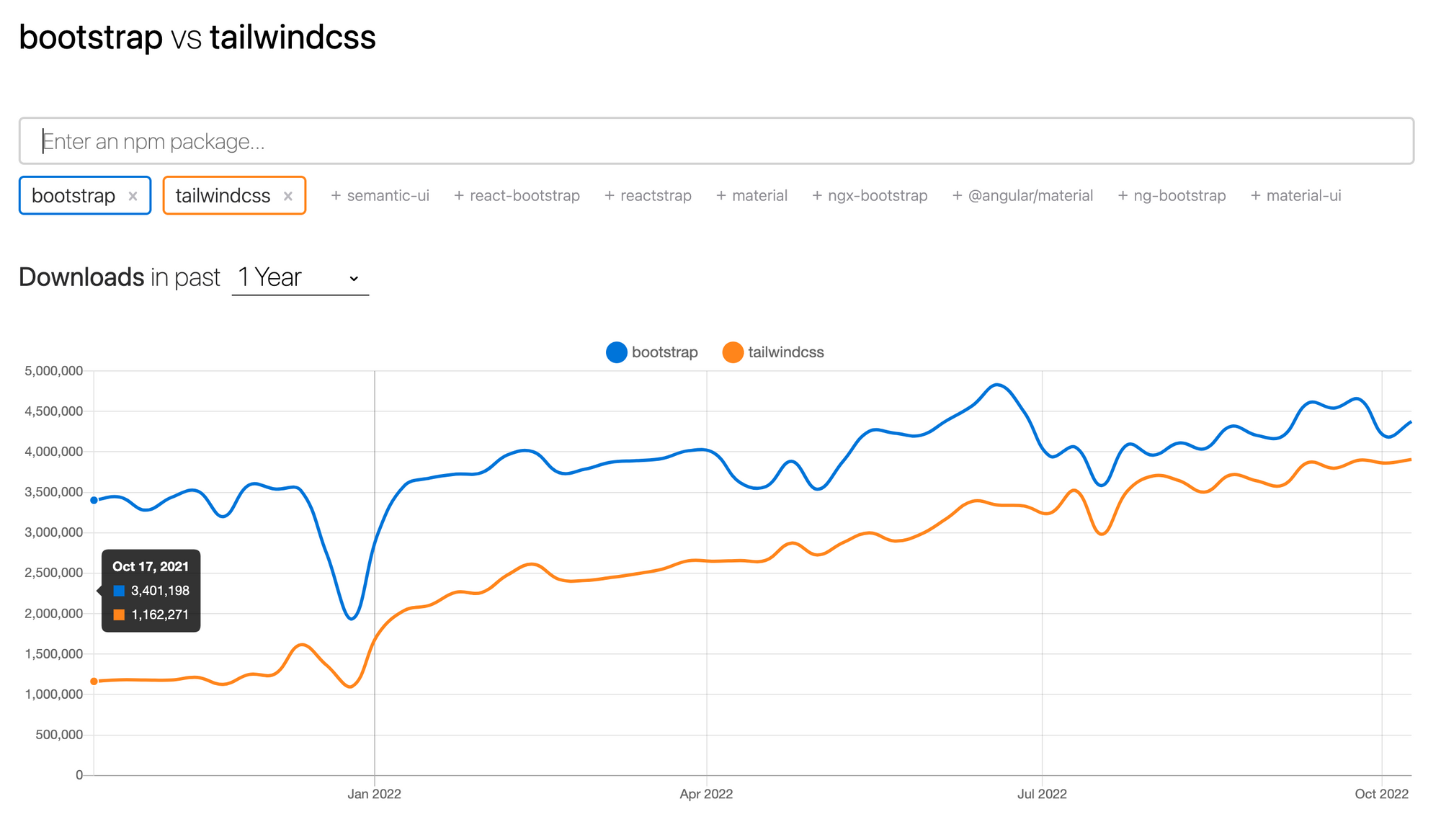Add material-ui to comparison
1441x840 pixels.
1295,196
